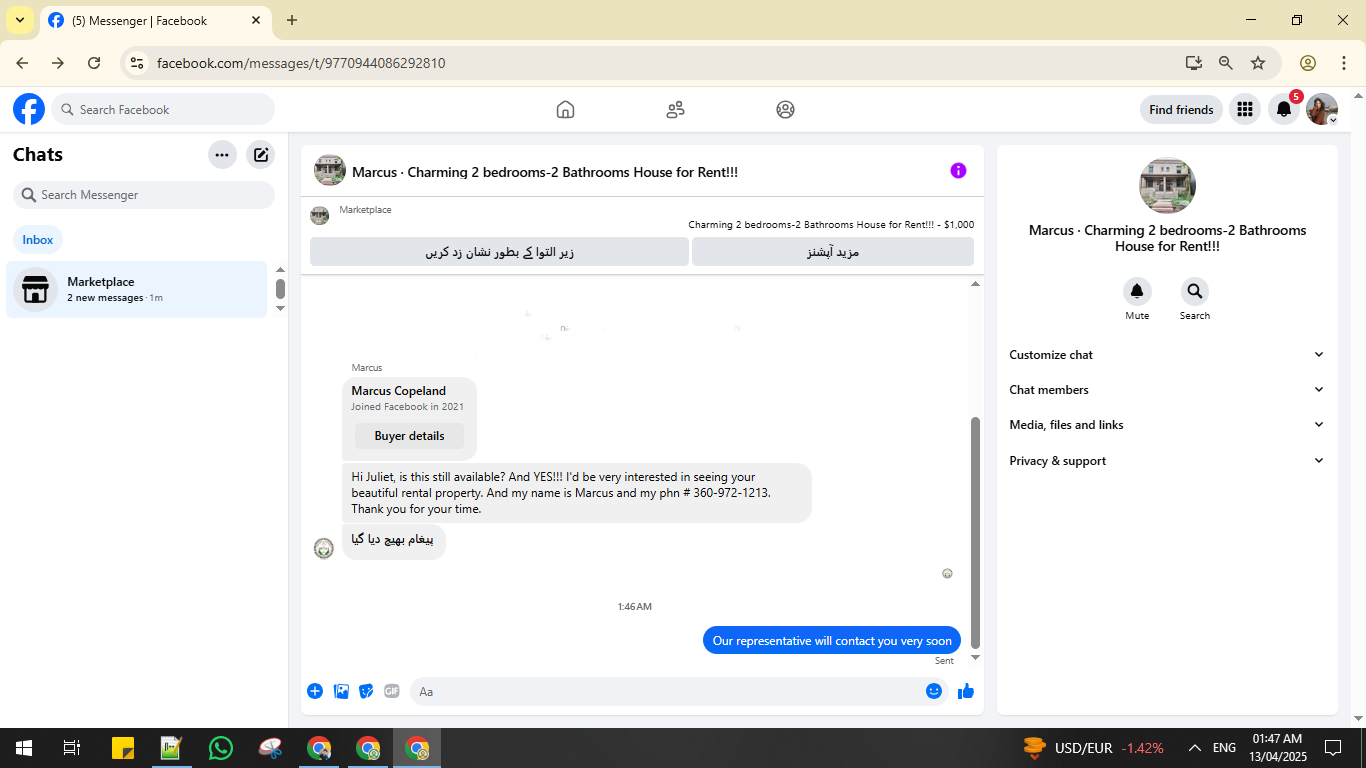View site information icon in address bar
Image resolution: width=1366 pixels, height=768 pixels.
[137, 63]
